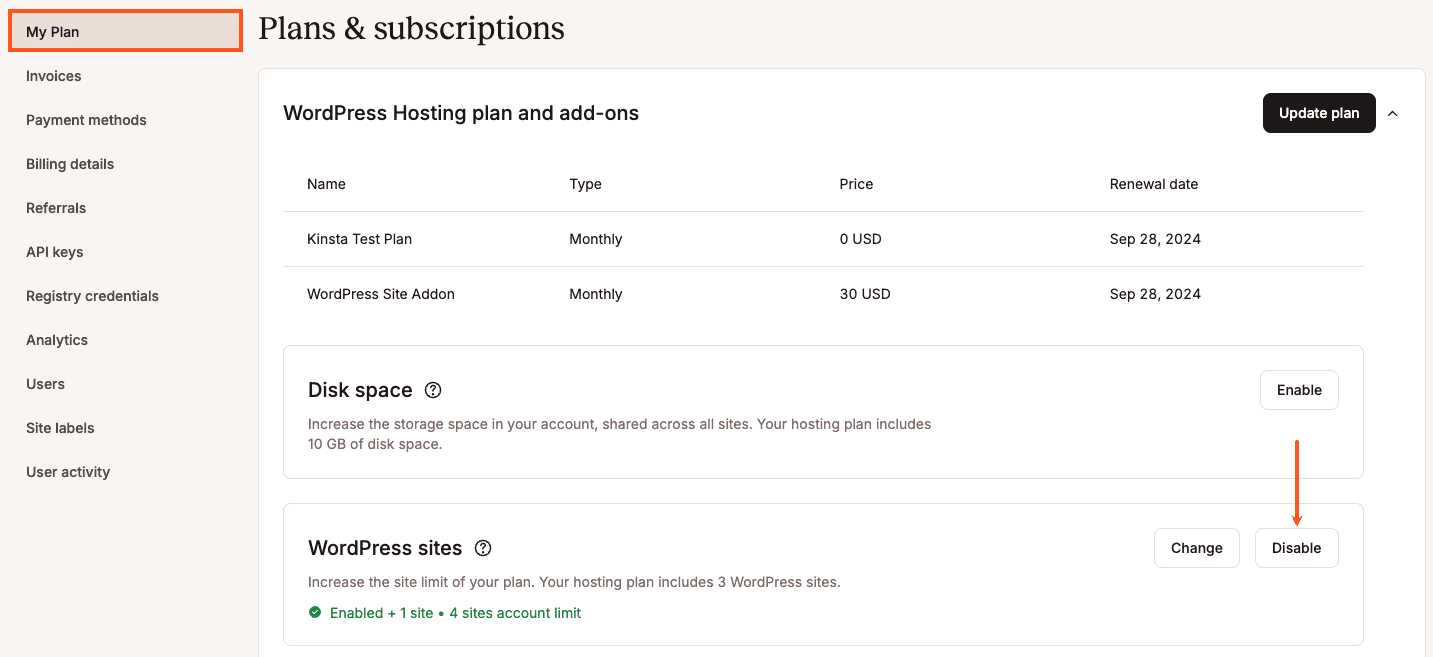Disable the WordPress sites add-on

pos(1296,548)
